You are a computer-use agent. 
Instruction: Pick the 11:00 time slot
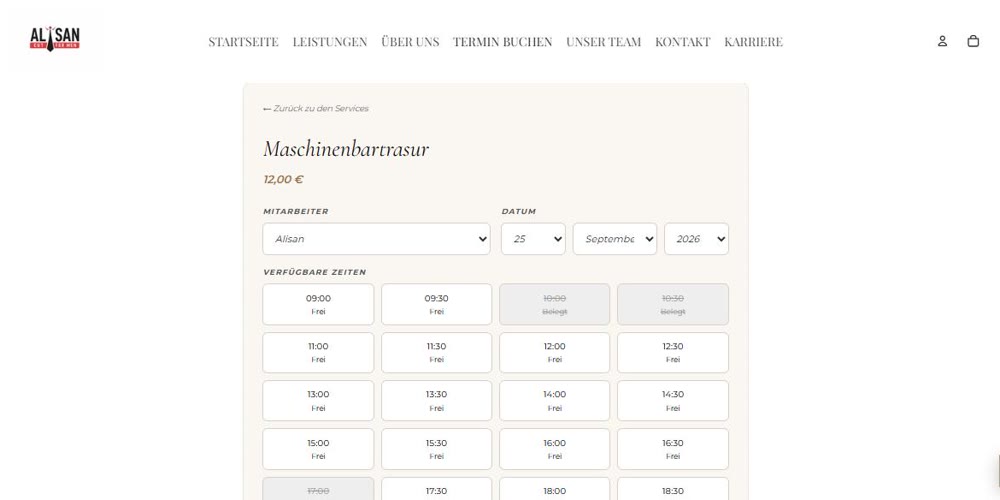click(318, 353)
